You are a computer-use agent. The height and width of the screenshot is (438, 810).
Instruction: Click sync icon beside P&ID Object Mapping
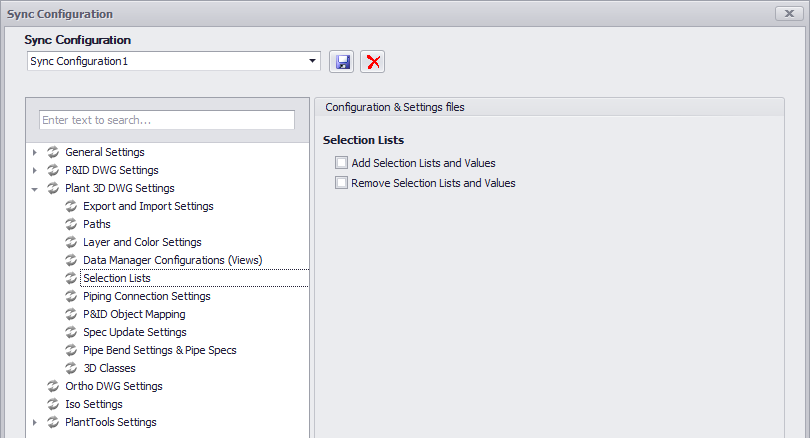pos(71,314)
